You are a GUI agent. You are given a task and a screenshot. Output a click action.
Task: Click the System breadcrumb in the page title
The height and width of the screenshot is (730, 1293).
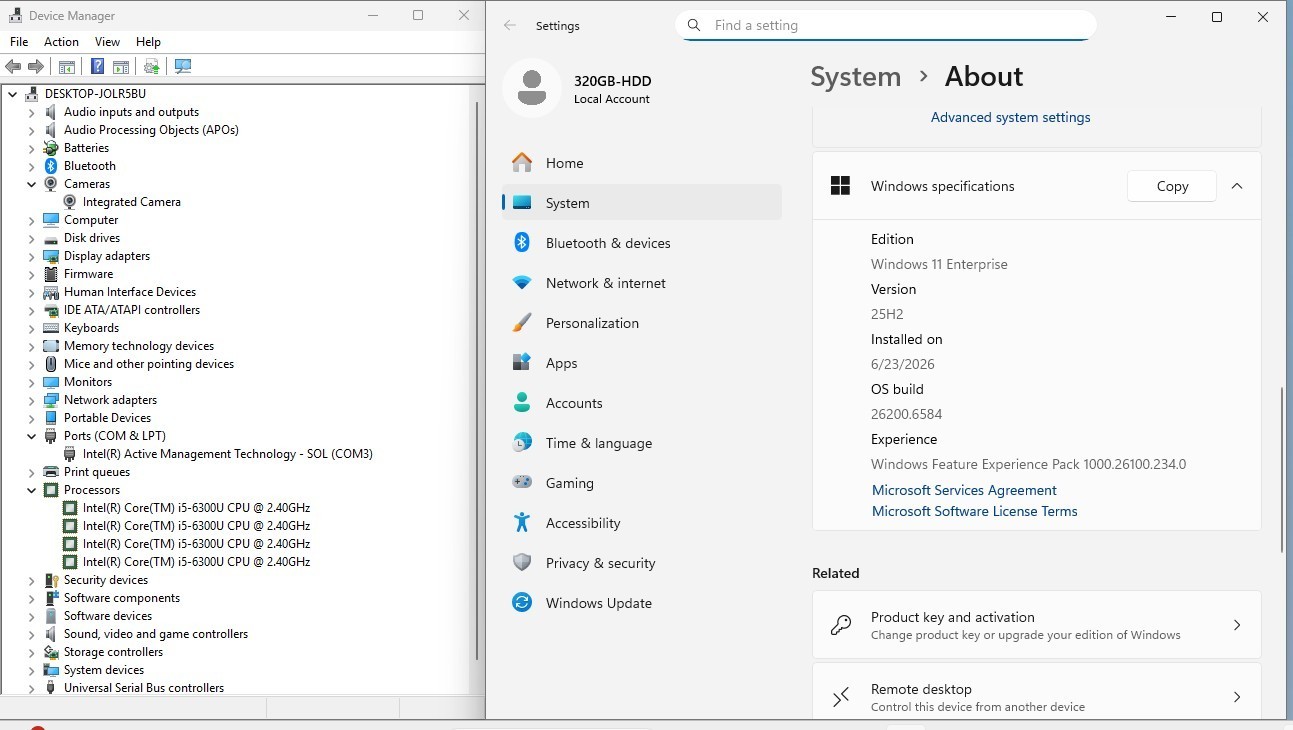tap(855, 77)
